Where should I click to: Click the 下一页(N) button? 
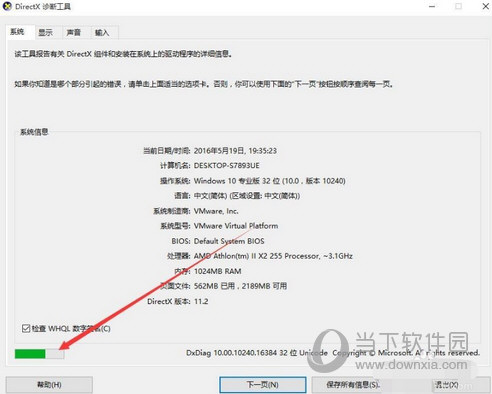point(263,385)
